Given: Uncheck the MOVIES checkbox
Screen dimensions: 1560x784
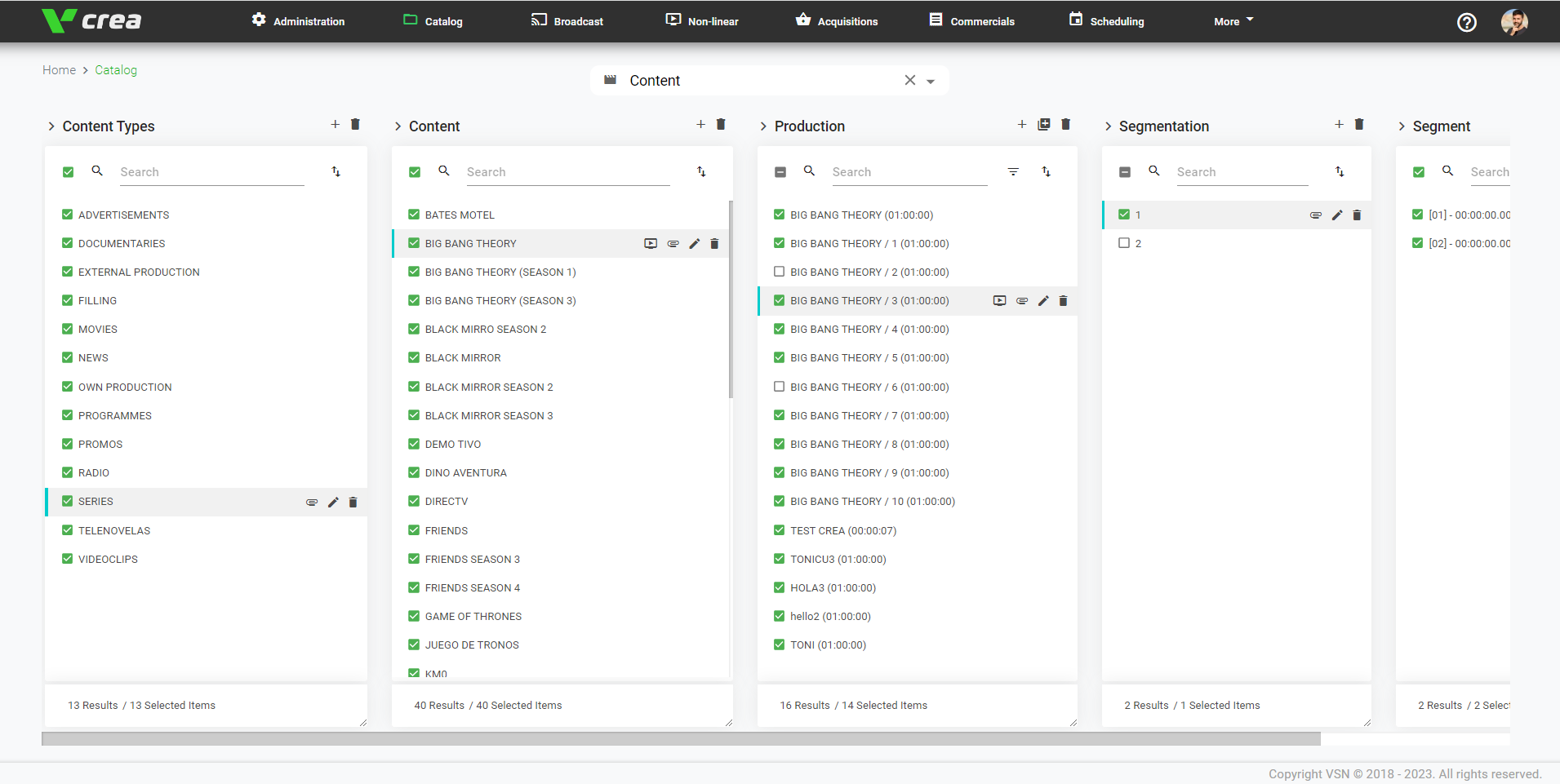Looking at the screenshot, I should pos(68,329).
